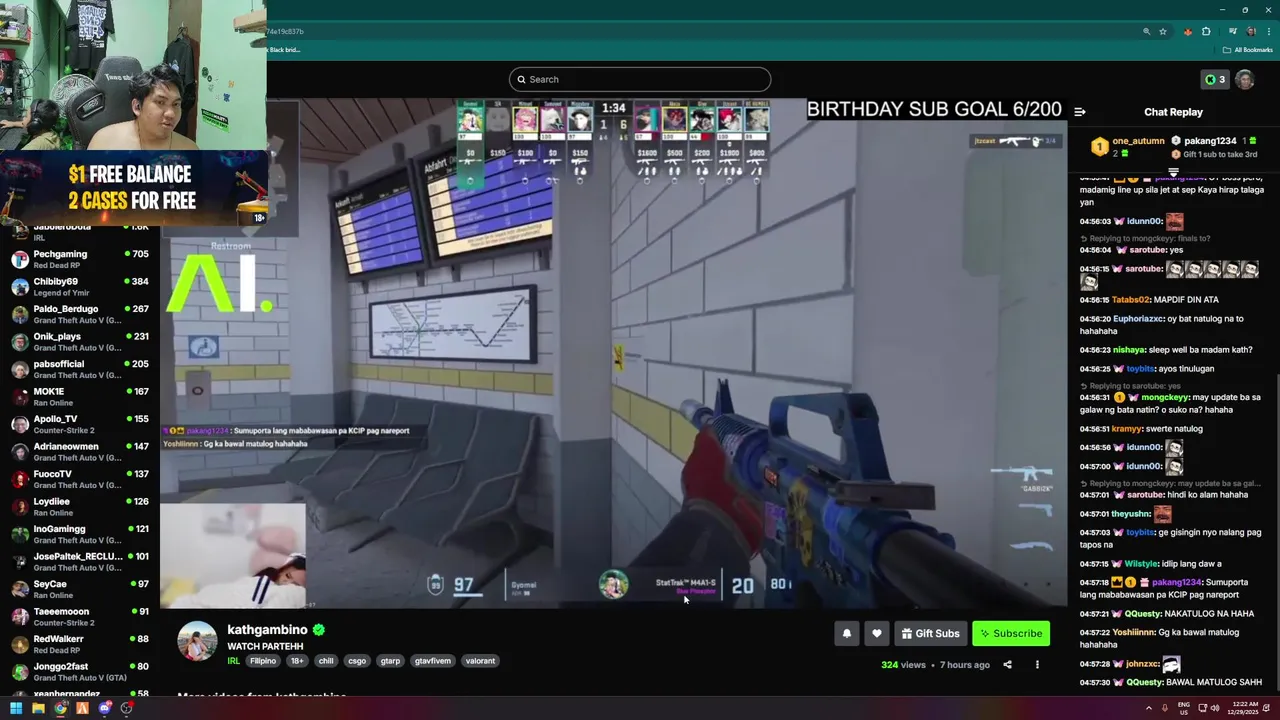This screenshot has height=720, width=1280.
Task: Bookmark this page with the star icon
Action: [1163, 31]
